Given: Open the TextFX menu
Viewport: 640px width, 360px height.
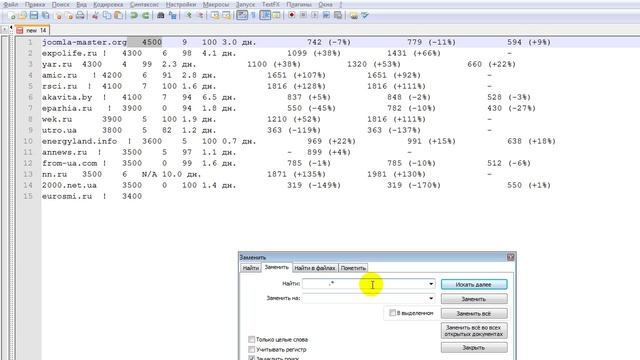Looking at the screenshot, I should pyautogui.click(x=271, y=4).
